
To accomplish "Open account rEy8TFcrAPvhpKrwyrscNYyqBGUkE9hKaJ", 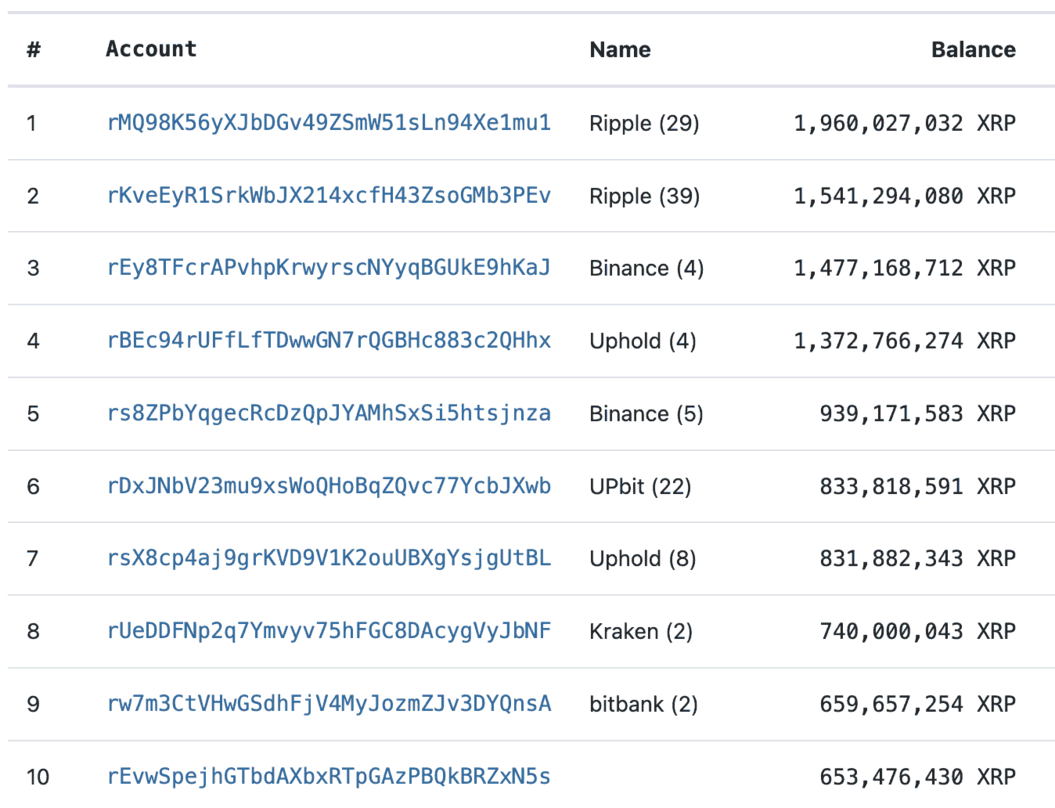I will click(329, 268).
